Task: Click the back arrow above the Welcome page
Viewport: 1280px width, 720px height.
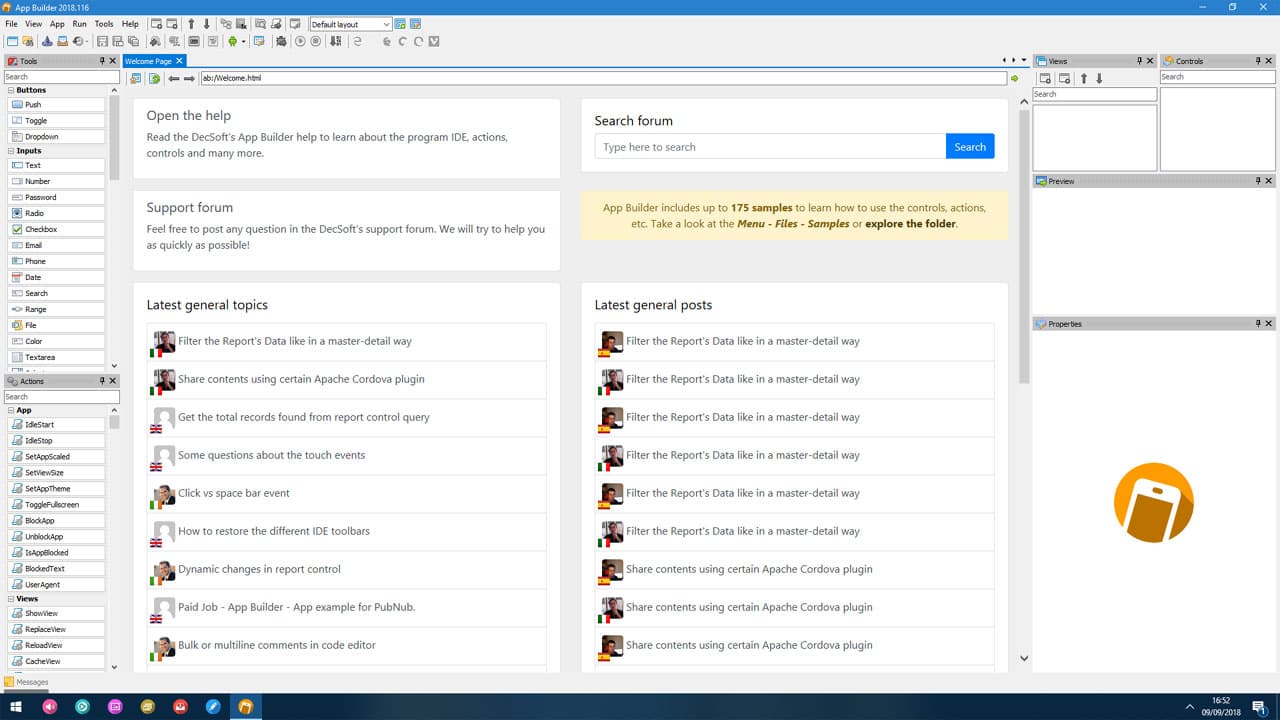Action: click(175, 78)
